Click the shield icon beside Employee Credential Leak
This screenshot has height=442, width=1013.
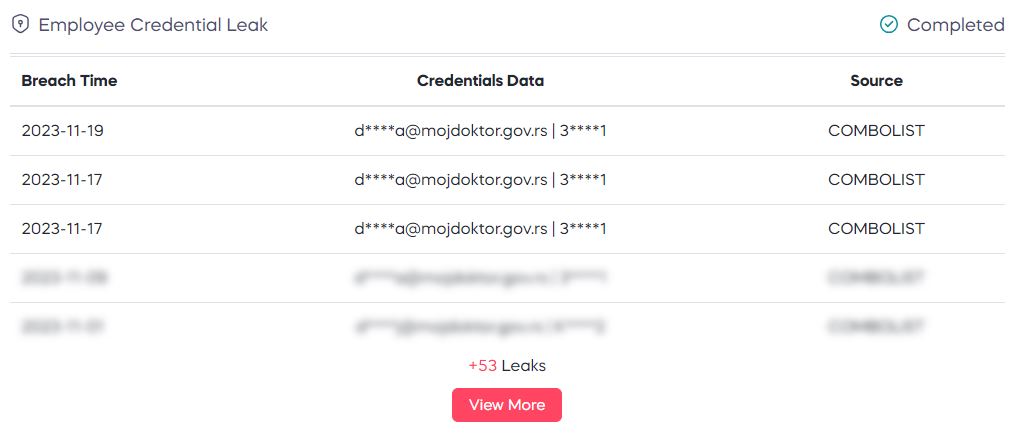(21, 25)
